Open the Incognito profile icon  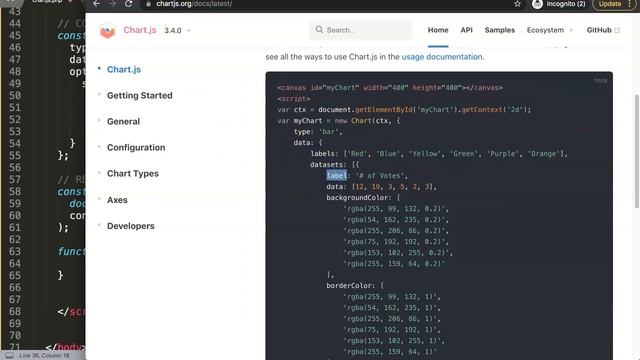coord(538,4)
